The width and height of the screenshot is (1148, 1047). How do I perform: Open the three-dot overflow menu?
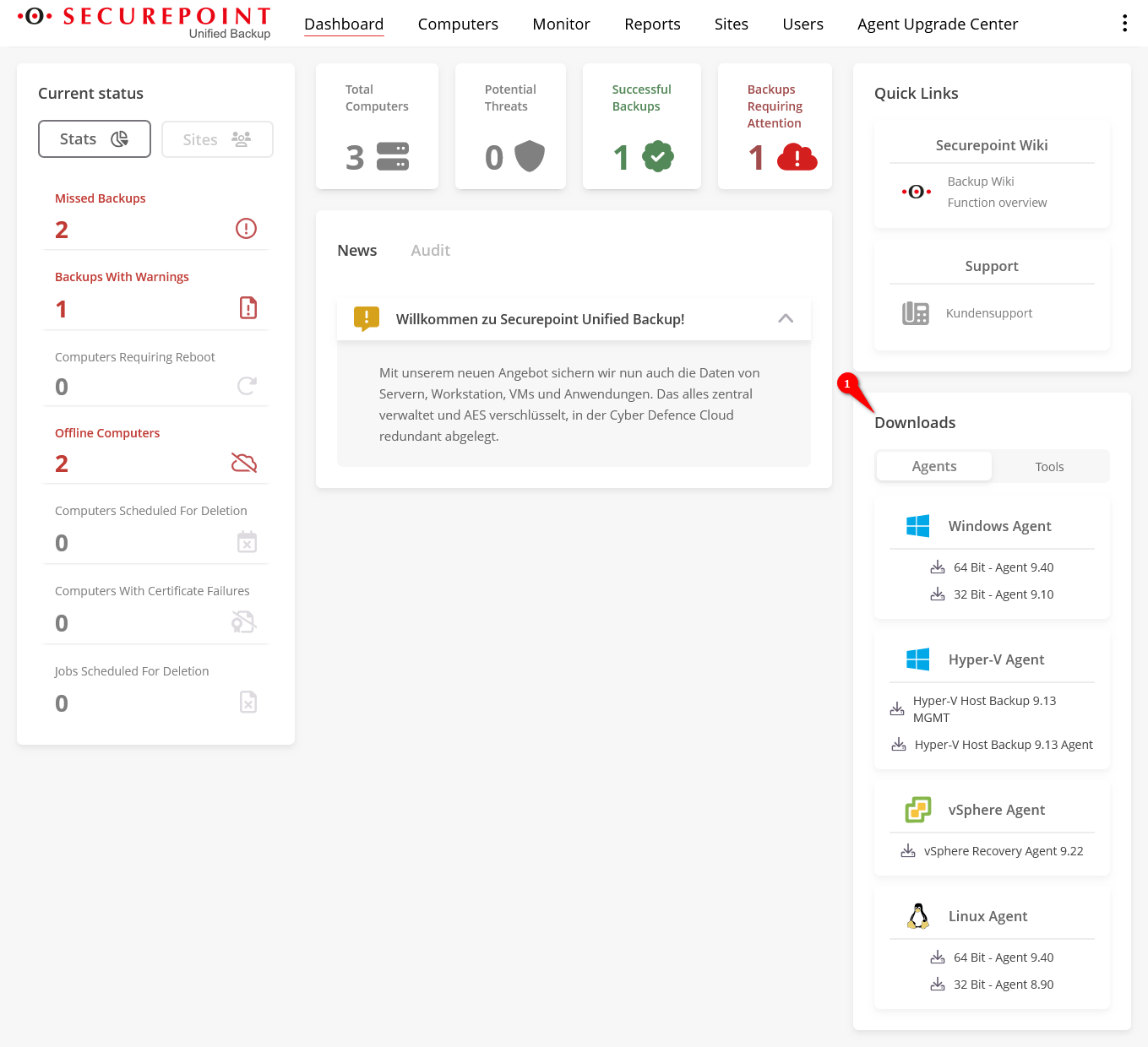(1124, 24)
